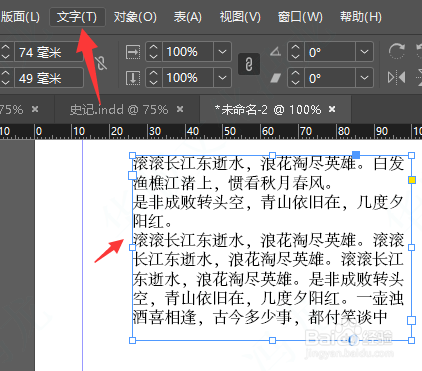Image resolution: width=422 pixels, height=371 pixels.
Task: Open the 表(A) menu
Action: coord(187,17)
